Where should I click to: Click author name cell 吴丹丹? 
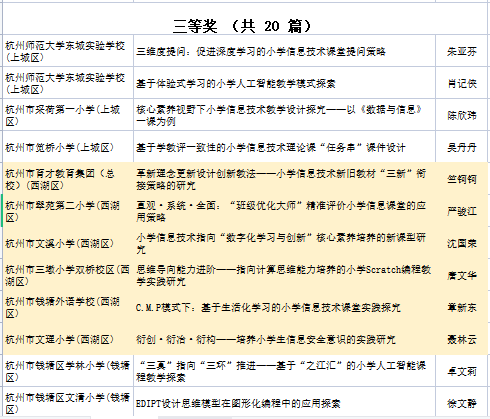tap(461, 147)
